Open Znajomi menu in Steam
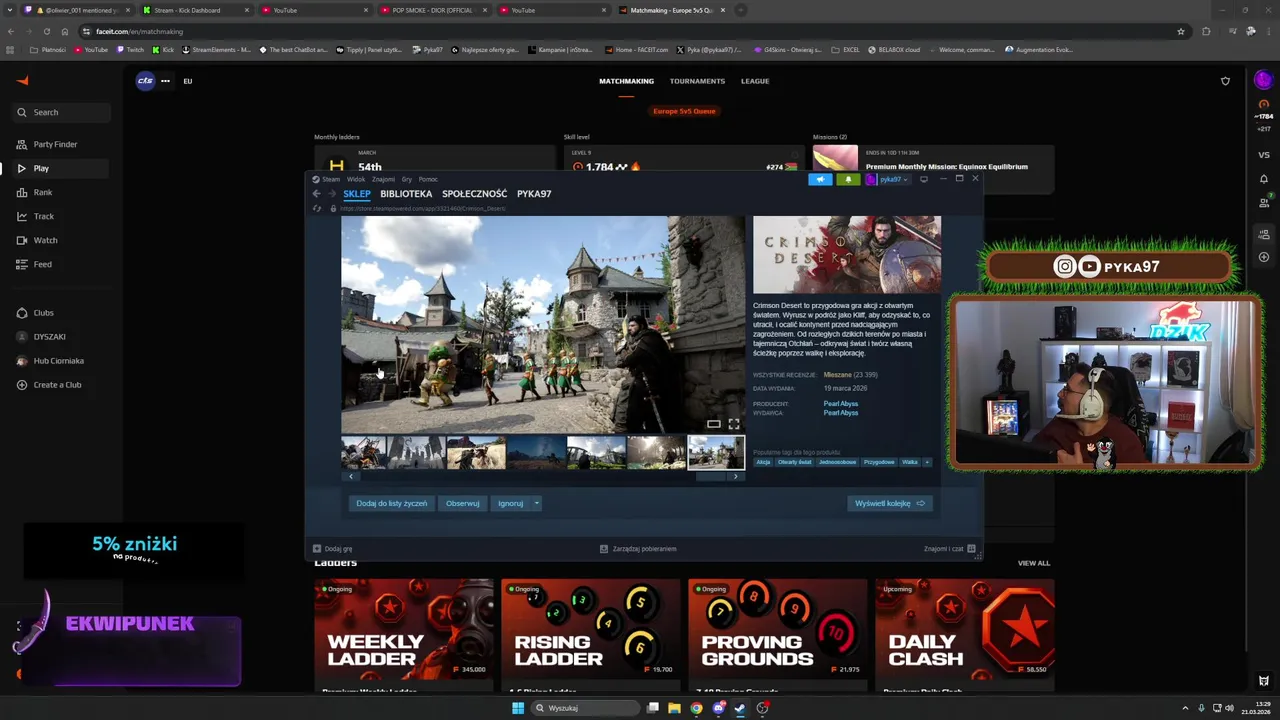Screen dimensions: 1280x720 (383, 179)
